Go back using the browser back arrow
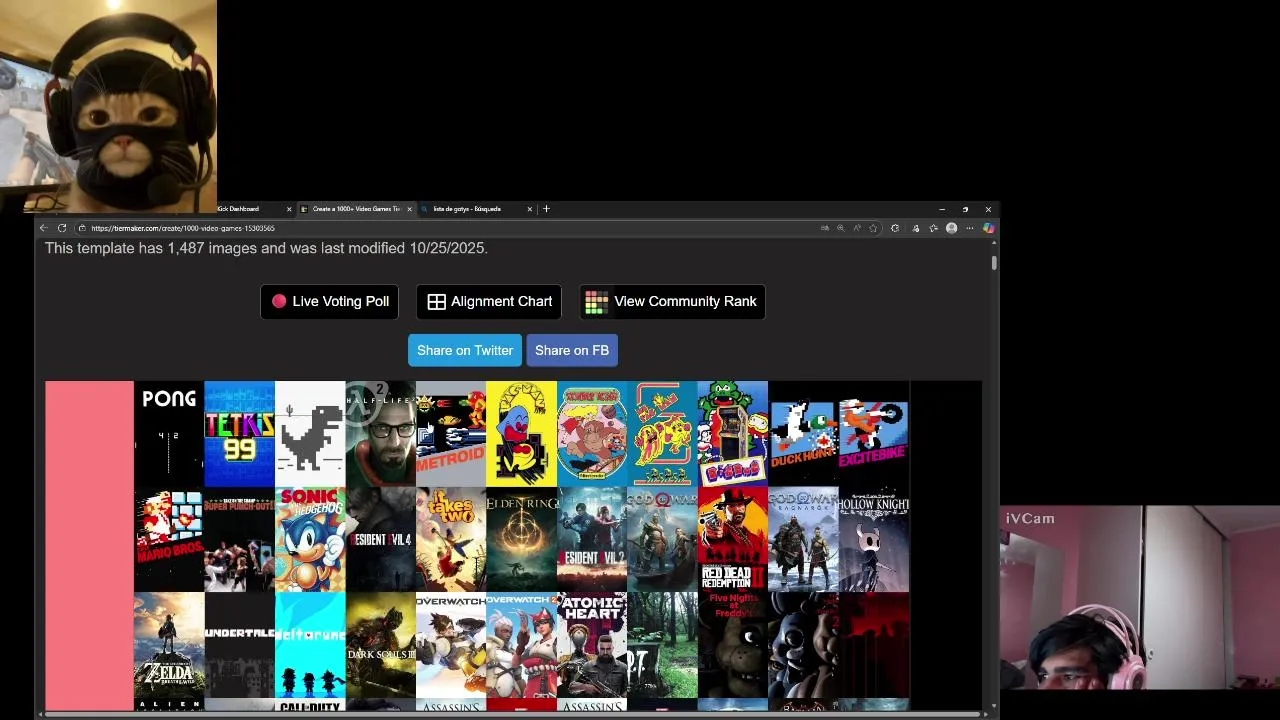1280x720 pixels. [x=44, y=228]
